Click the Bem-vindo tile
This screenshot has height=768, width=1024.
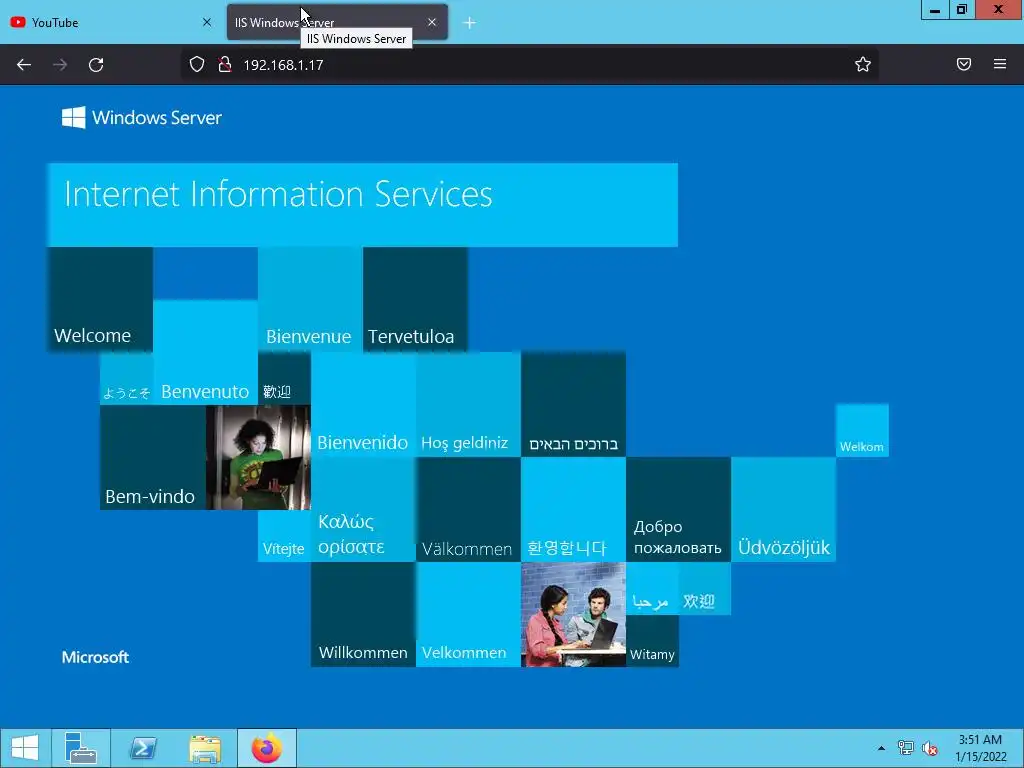pyautogui.click(x=153, y=457)
